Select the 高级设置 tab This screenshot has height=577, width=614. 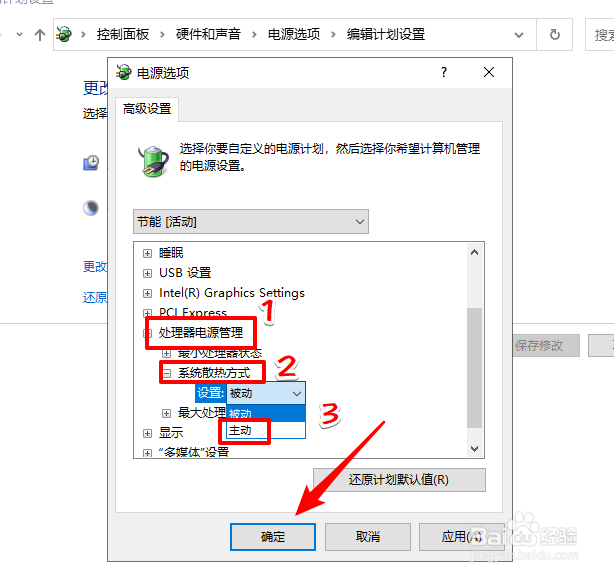click(x=147, y=108)
